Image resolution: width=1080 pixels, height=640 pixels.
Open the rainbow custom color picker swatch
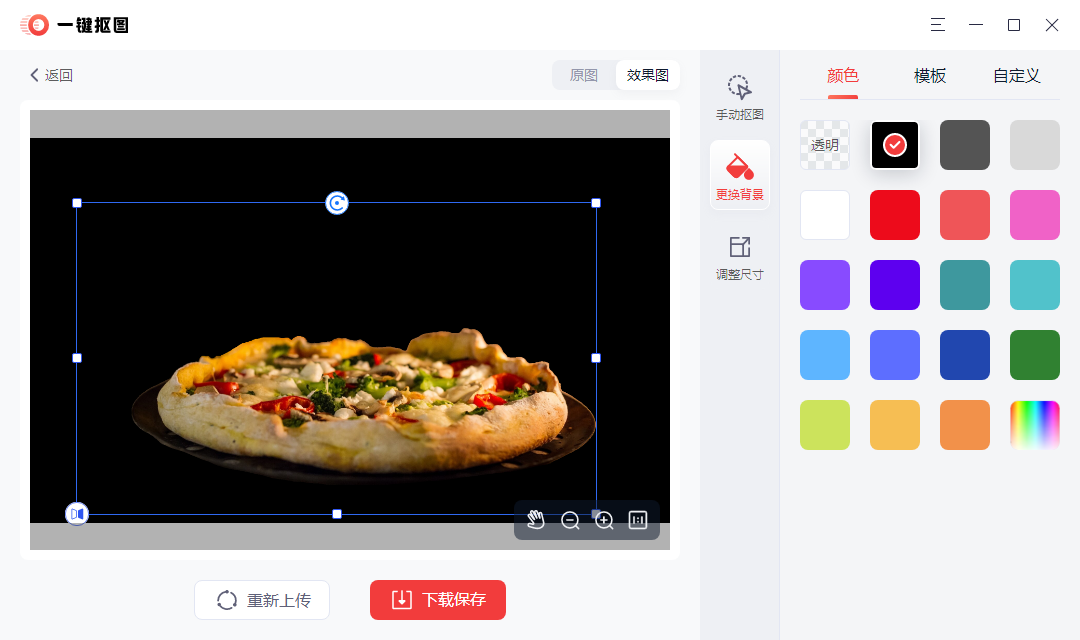(1034, 424)
